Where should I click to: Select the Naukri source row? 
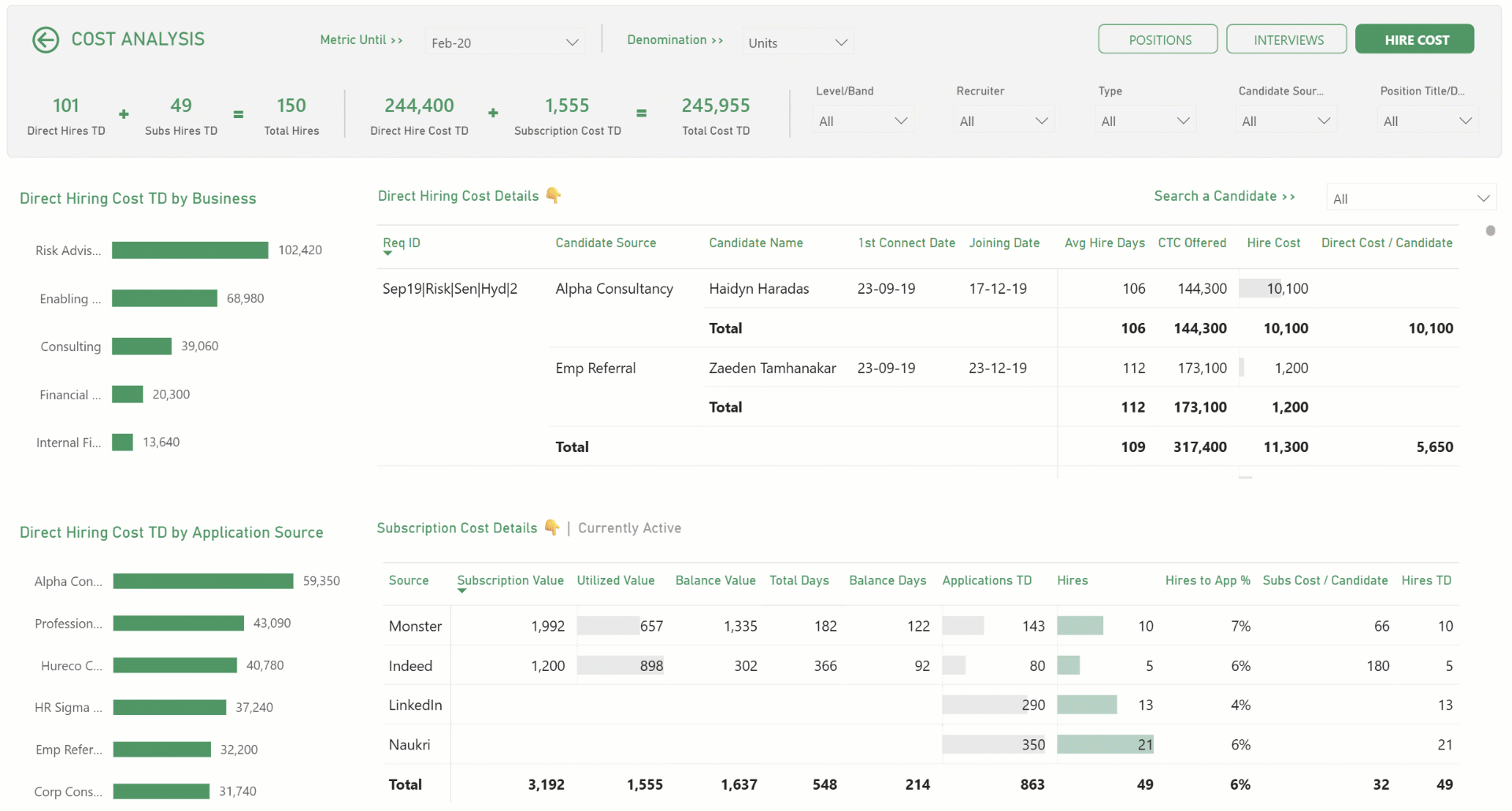[x=921, y=744]
